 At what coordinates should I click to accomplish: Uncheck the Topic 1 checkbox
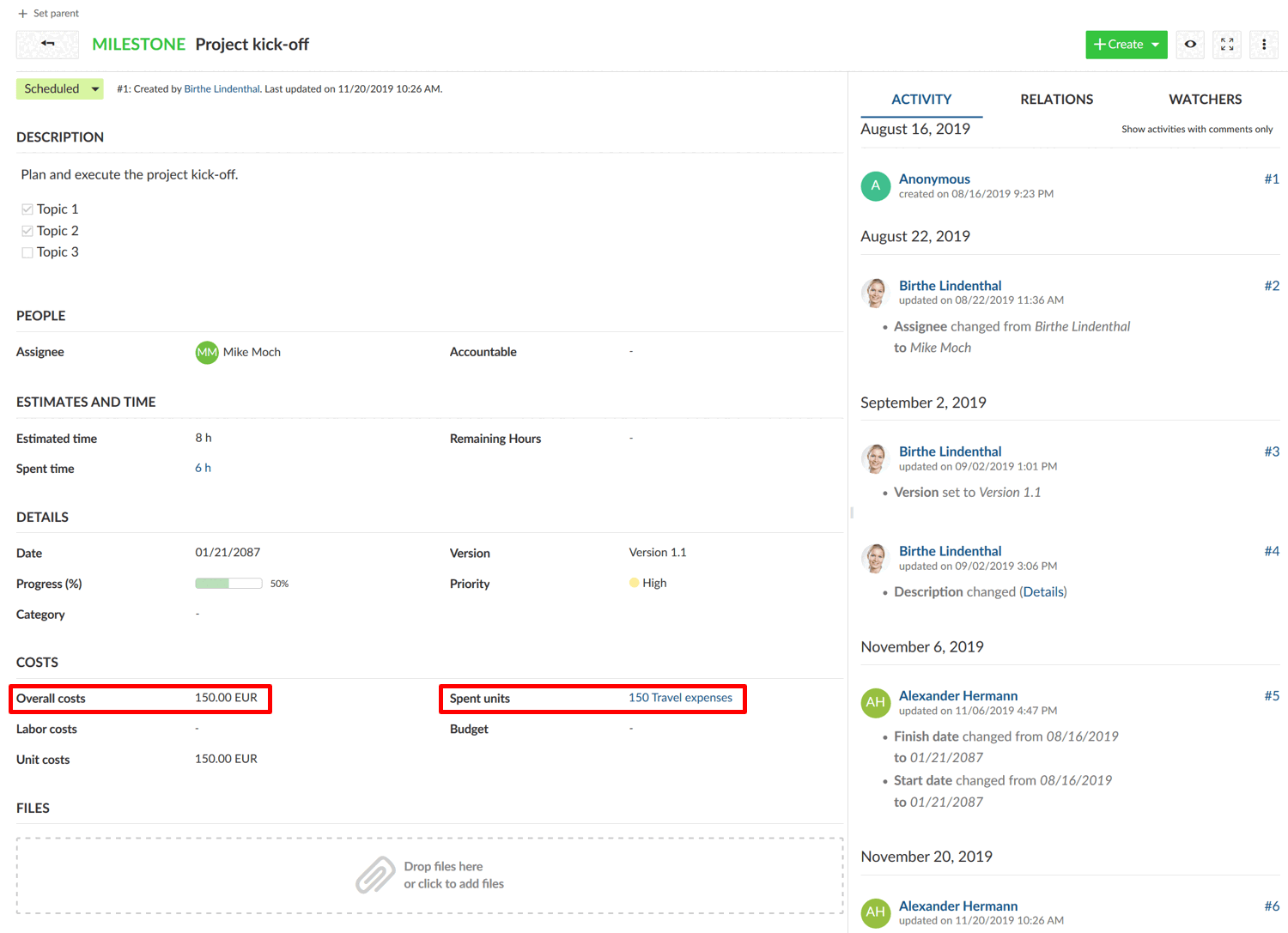27,209
